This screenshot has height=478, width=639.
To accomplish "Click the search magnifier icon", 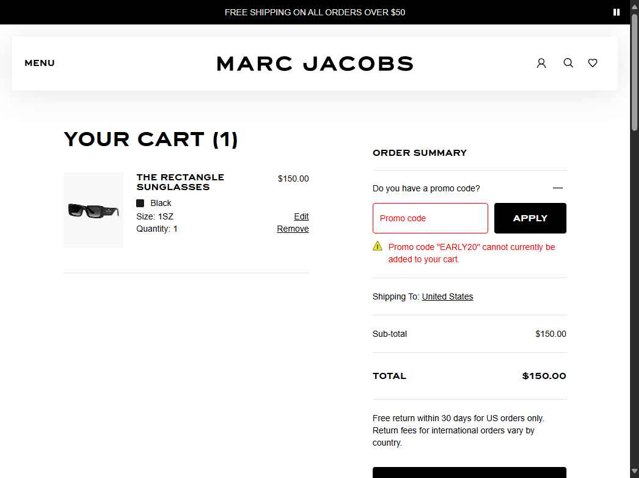I will tap(568, 63).
